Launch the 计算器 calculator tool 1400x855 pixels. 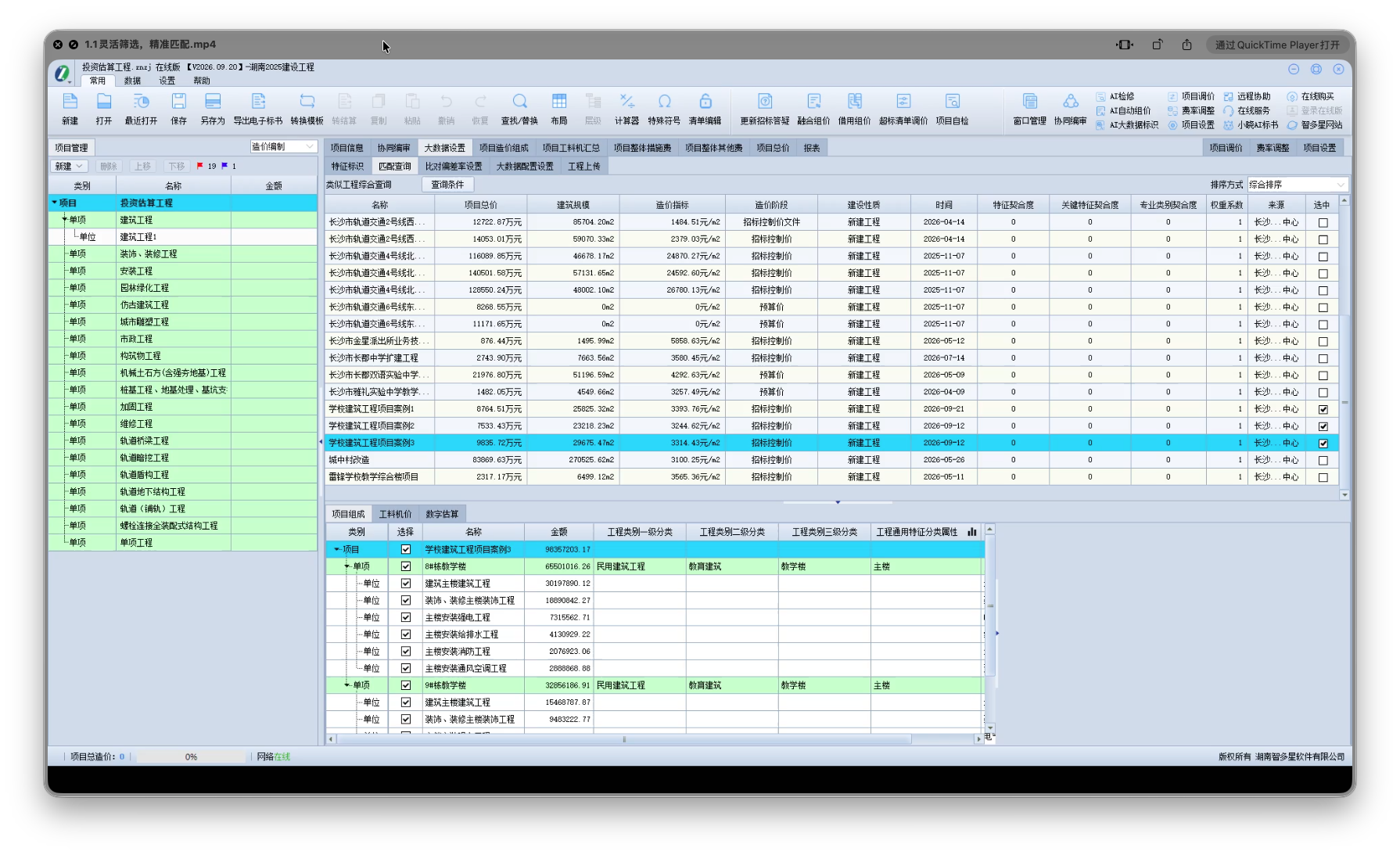(x=626, y=109)
